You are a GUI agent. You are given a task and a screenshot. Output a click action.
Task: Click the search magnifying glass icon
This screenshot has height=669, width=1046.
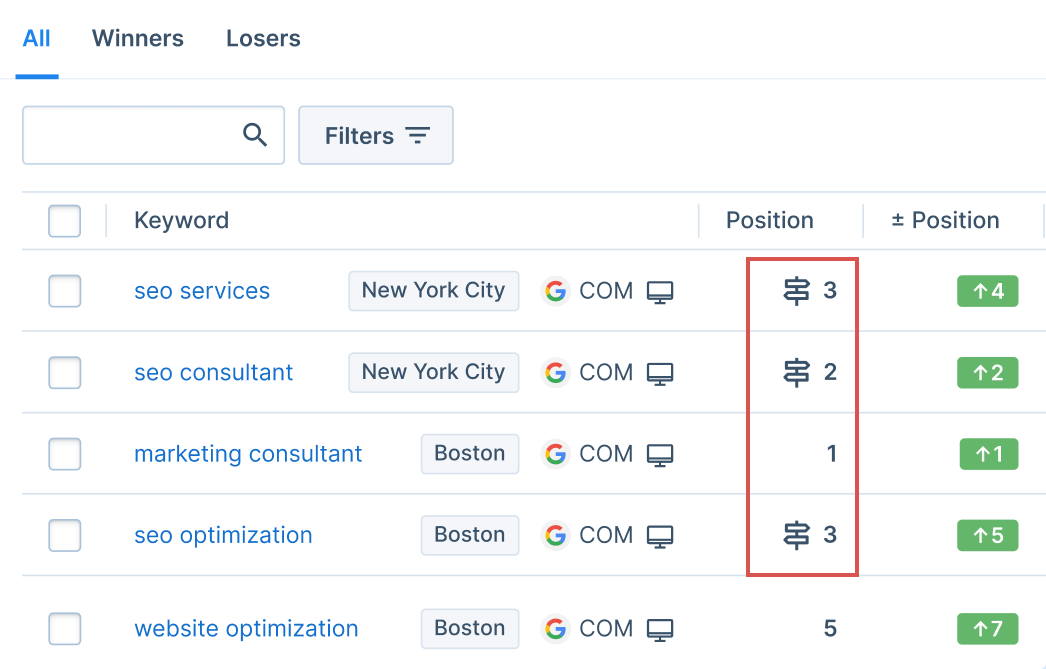point(255,134)
